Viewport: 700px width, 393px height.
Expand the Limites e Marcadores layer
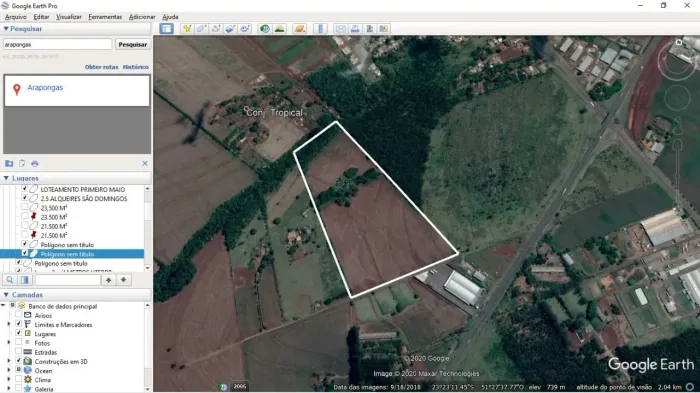(8, 324)
